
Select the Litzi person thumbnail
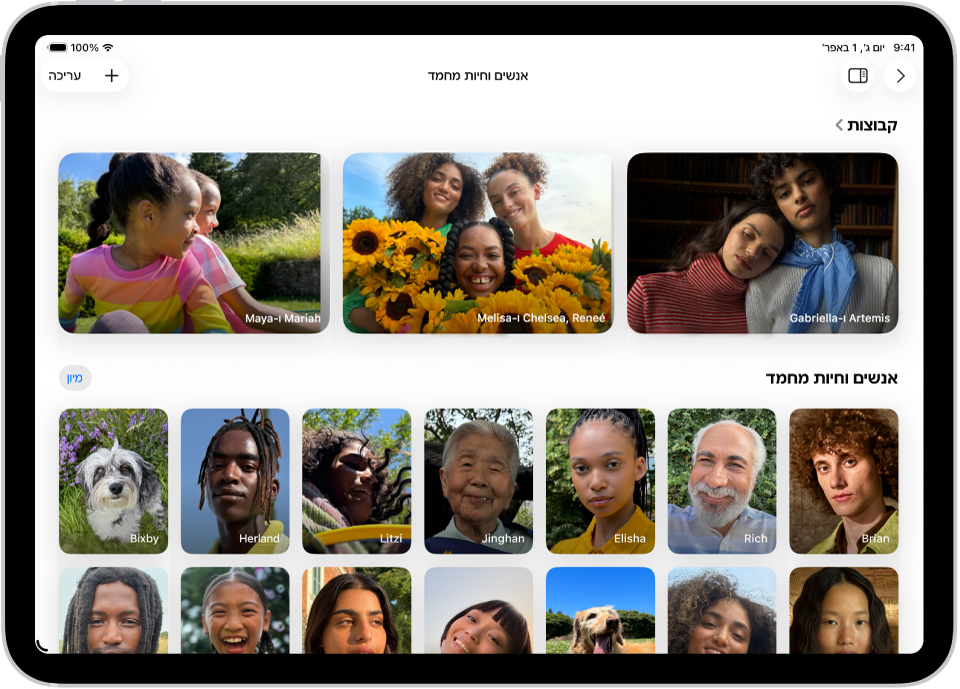pyautogui.click(x=357, y=481)
